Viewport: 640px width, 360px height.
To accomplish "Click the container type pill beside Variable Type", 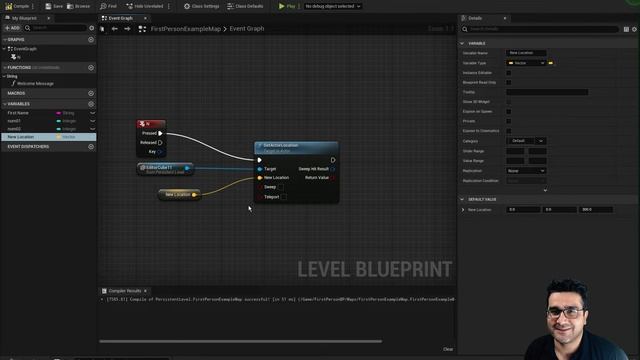I will point(551,63).
